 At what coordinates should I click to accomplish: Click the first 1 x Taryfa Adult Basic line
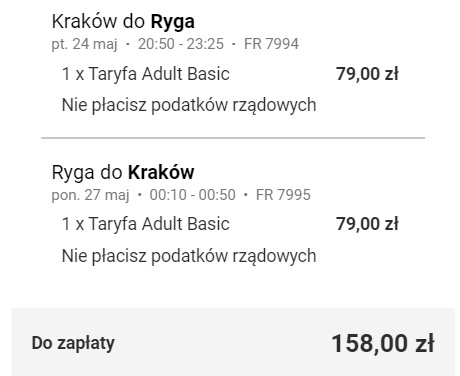coord(146,74)
